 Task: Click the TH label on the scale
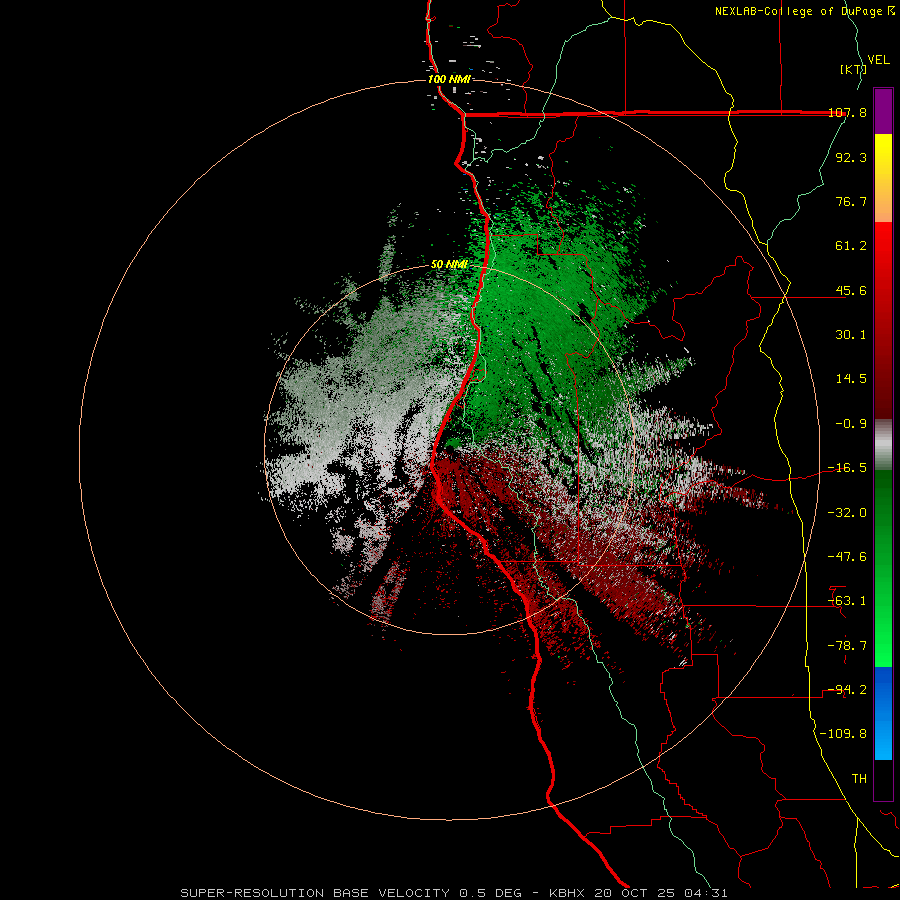coord(859,779)
